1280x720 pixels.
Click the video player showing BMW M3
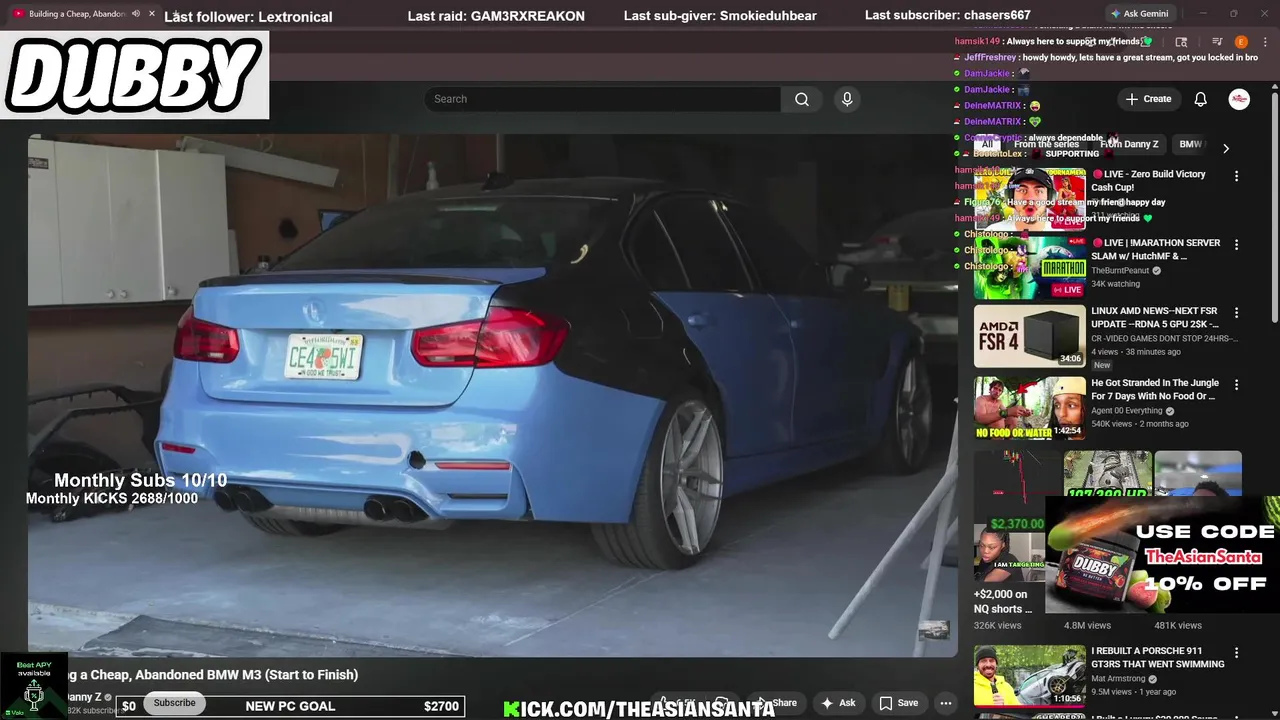click(x=493, y=395)
